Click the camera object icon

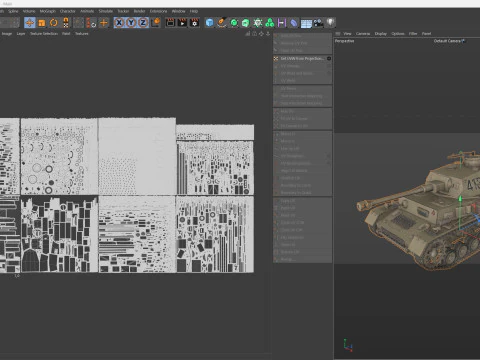(x=318, y=23)
